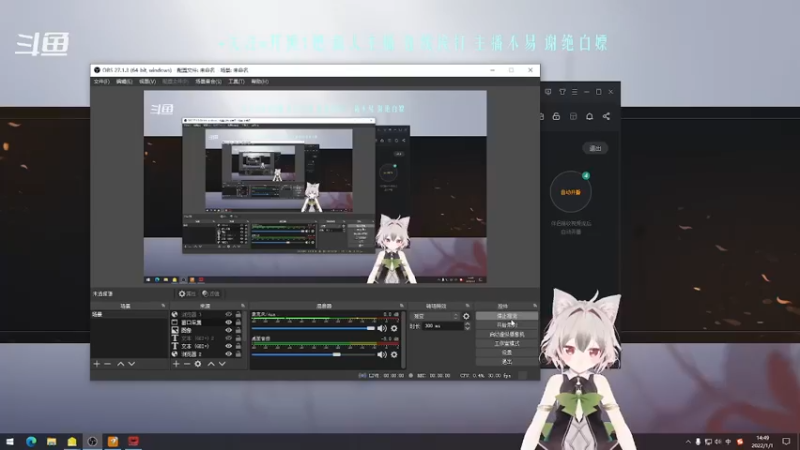Open skin shirt icon in Douyu title bar
Image resolution: width=800 pixels, height=450 pixels.
562,92
